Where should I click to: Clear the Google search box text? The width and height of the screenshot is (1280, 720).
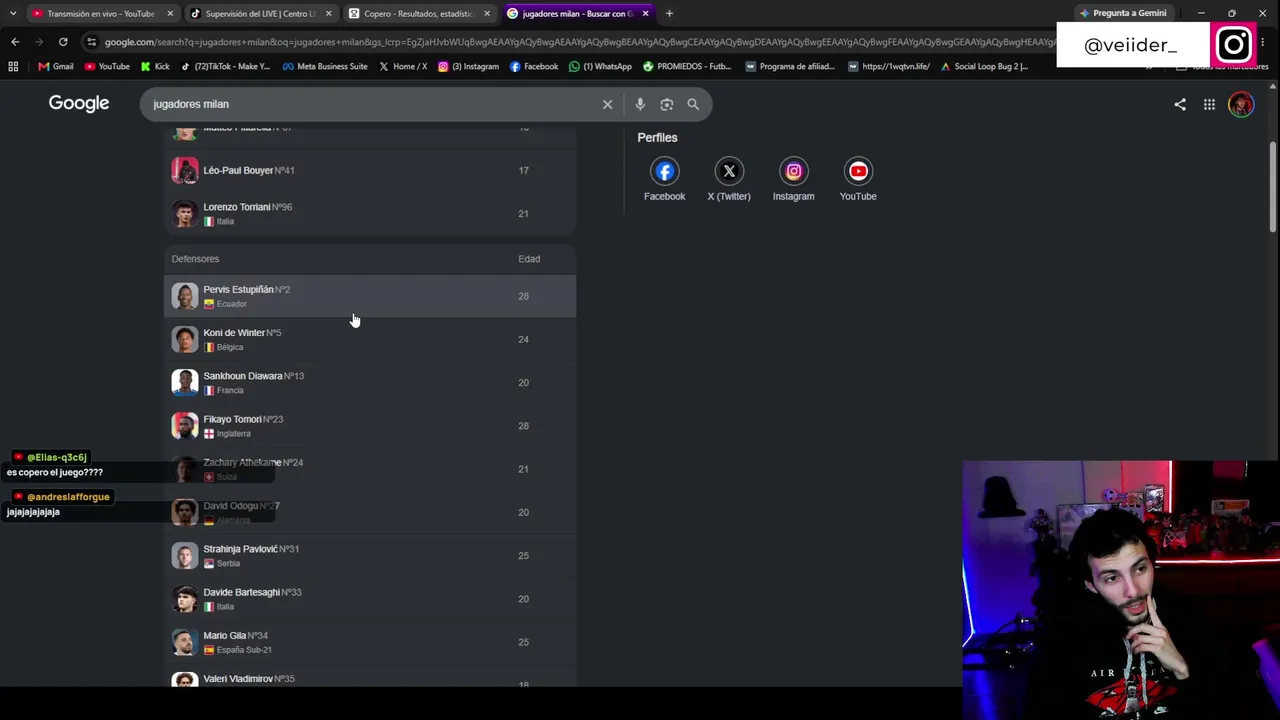click(x=607, y=104)
